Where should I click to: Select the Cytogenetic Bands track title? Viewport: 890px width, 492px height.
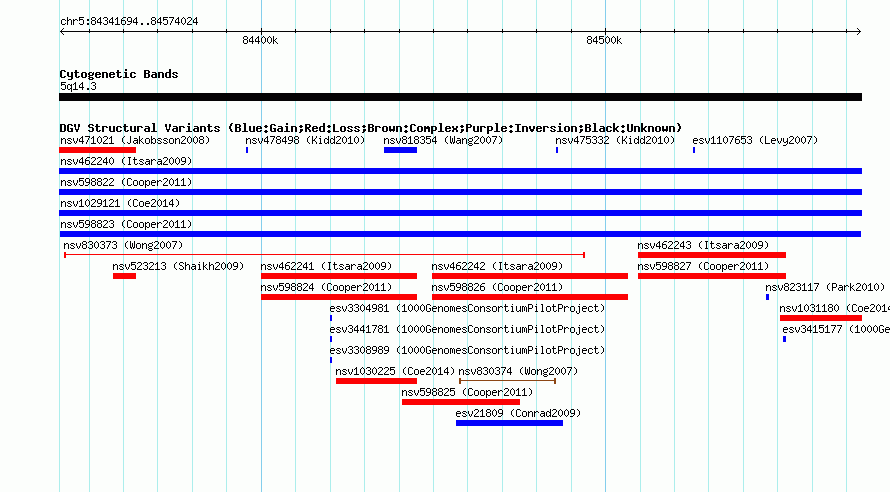(119, 74)
